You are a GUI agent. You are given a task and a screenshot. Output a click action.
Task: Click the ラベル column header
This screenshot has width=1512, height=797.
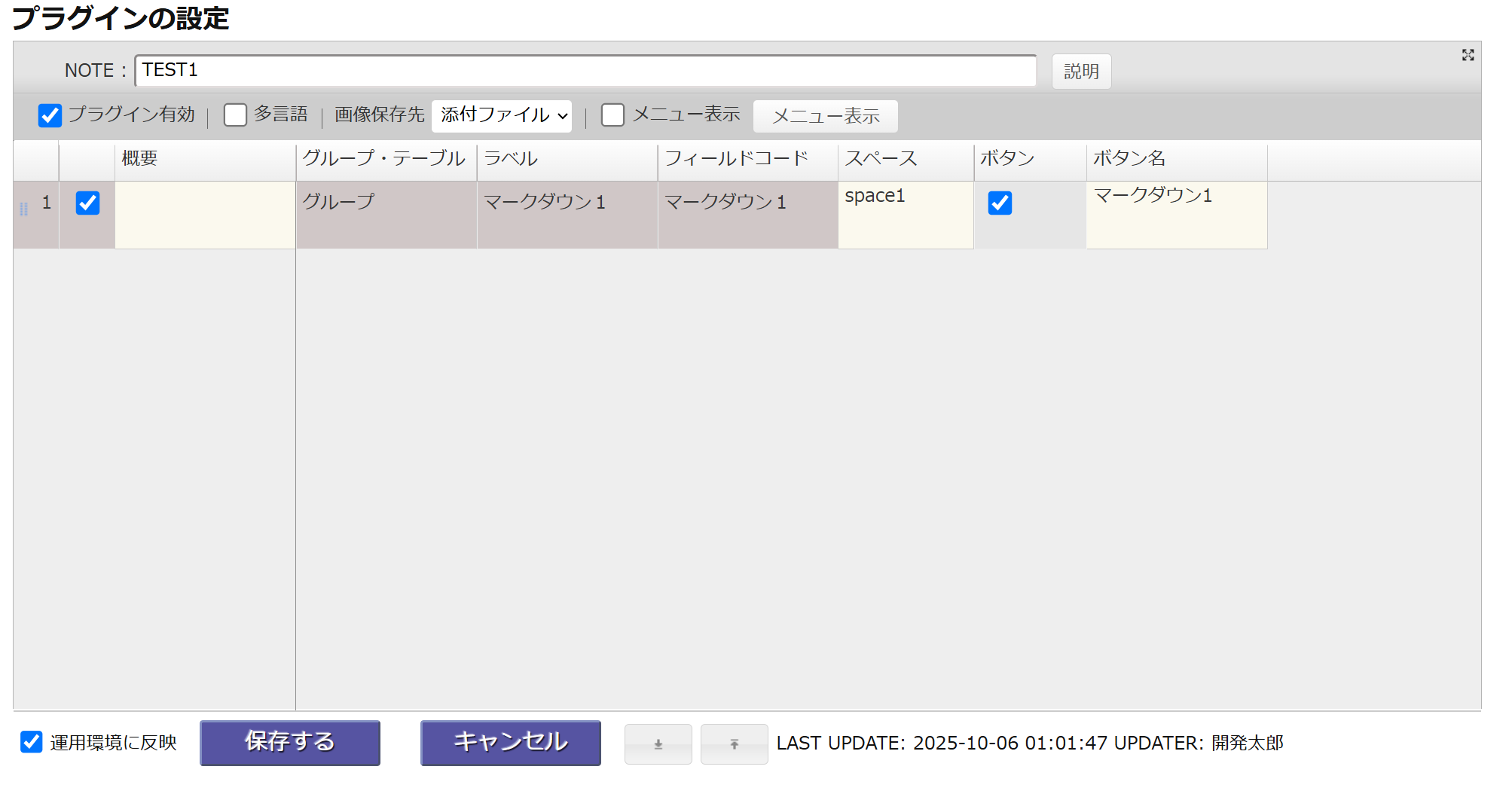[567, 160]
